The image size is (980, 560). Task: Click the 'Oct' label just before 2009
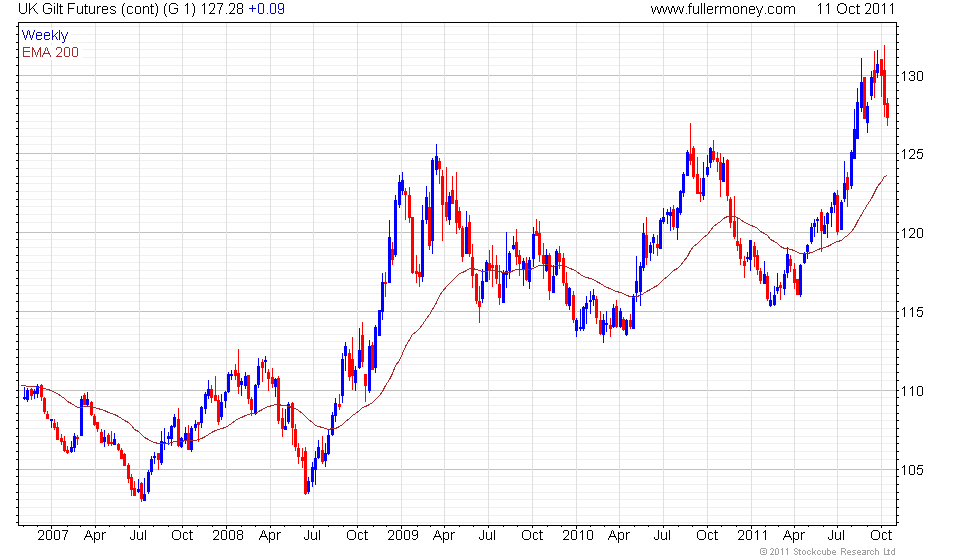pyautogui.click(x=357, y=536)
